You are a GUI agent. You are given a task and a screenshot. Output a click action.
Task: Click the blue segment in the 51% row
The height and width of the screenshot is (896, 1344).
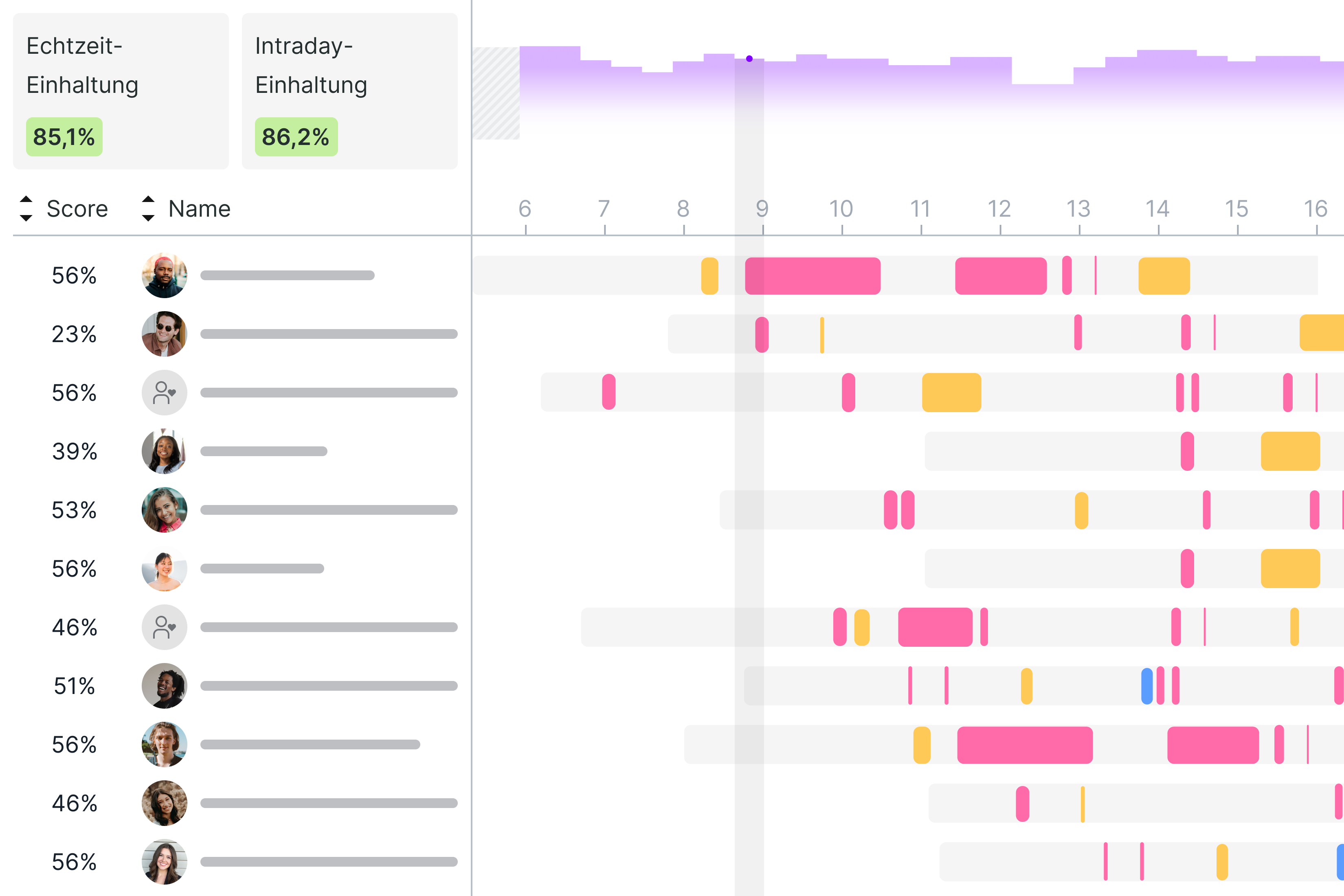[1146, 686]
